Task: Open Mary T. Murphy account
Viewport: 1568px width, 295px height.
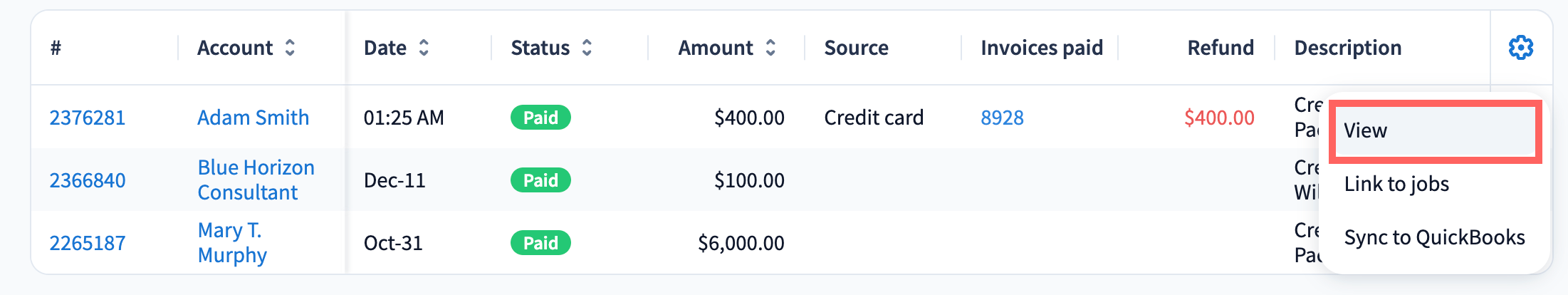Action: [x=232, y=242]
